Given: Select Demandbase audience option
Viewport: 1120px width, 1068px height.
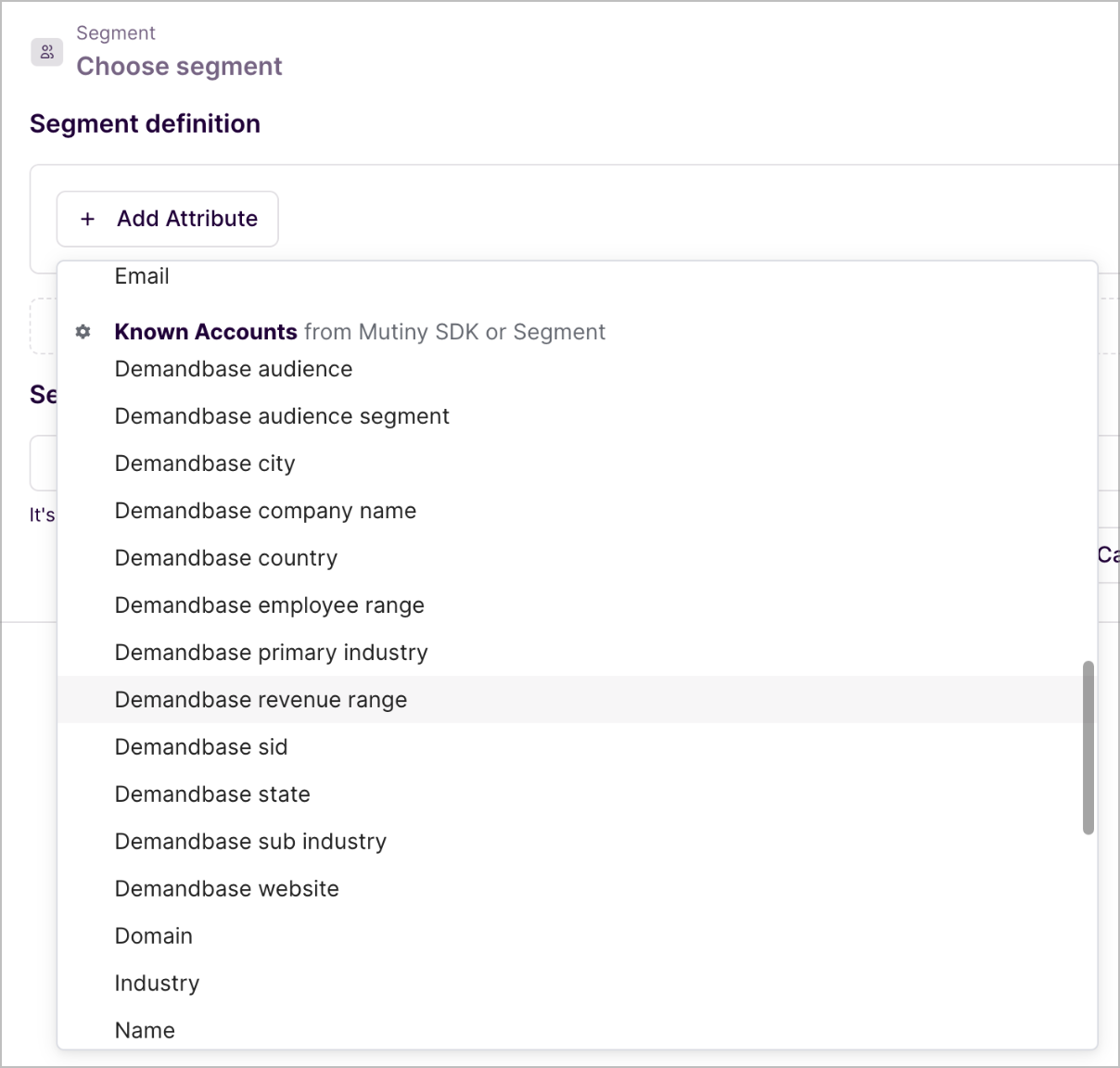Looking at the screenshot, I should point(577,369).
